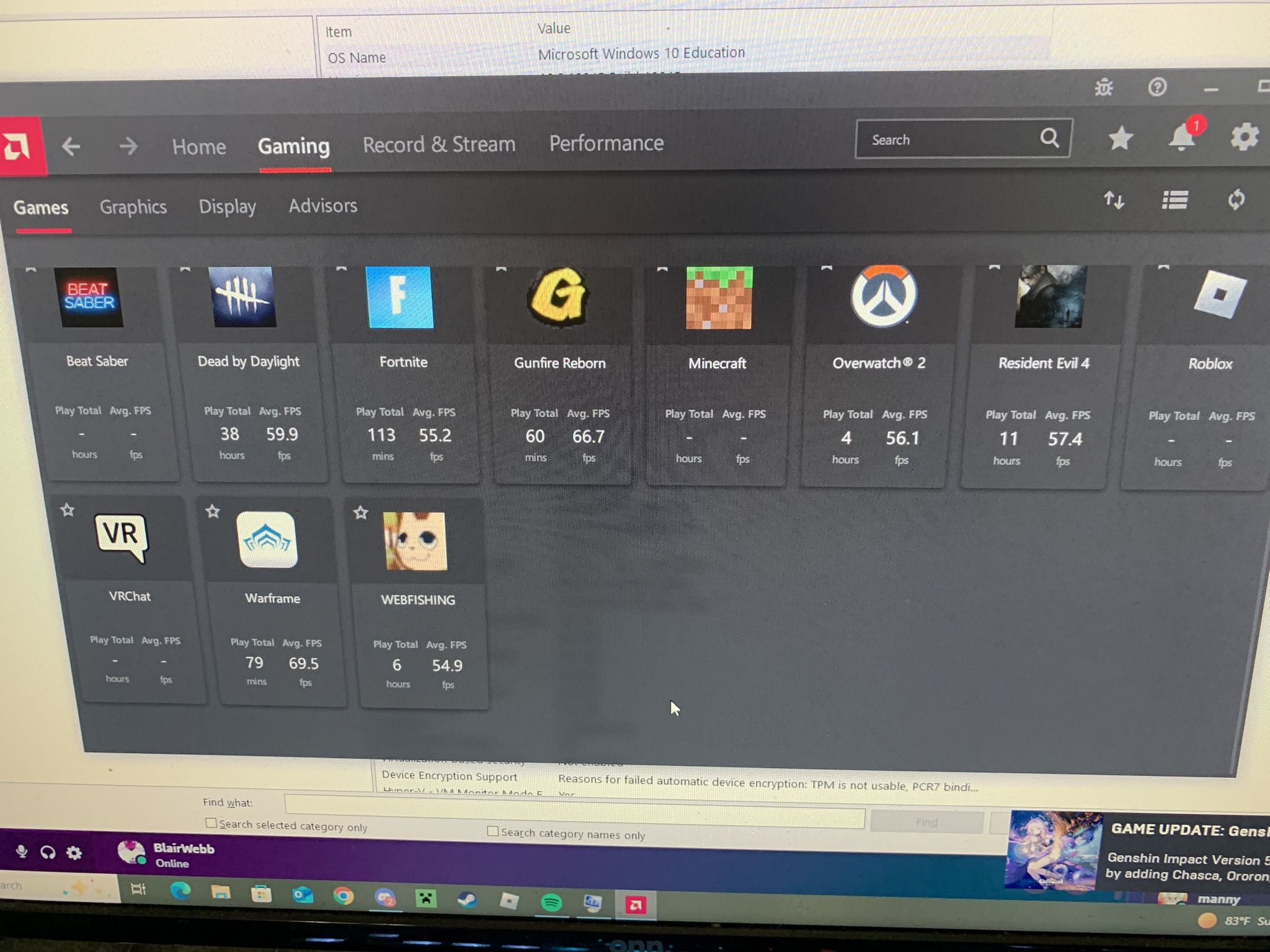
Task: Switch to the Home tab
Action: (x=198, y=146)
